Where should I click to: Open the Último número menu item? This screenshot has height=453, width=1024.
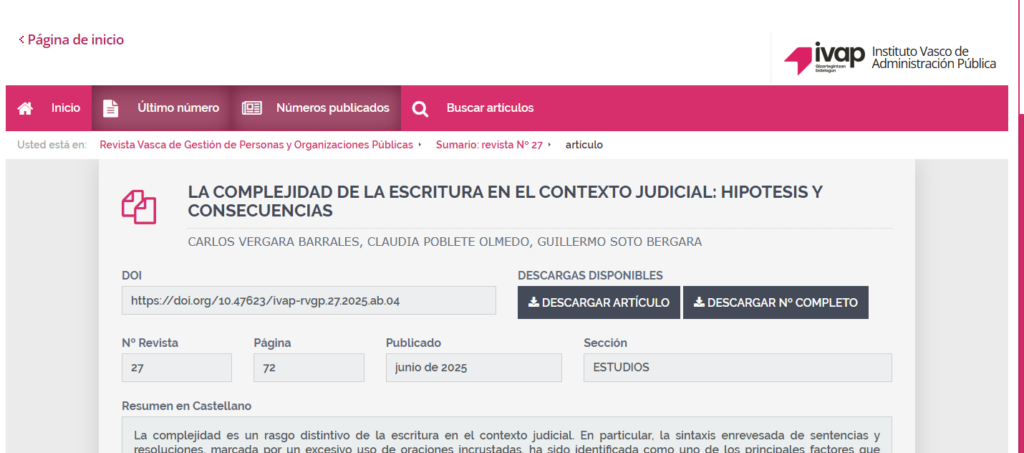tap(161, 108)
